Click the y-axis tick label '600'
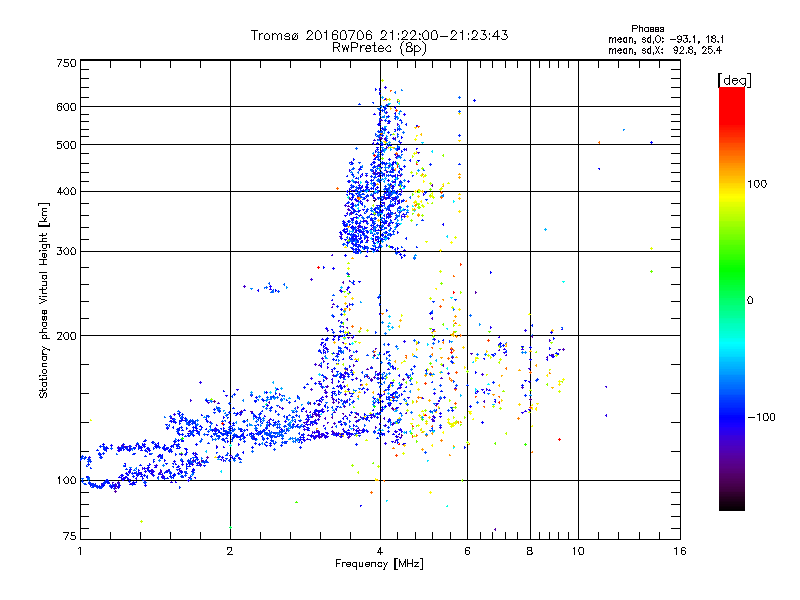Screen dimensions: 800x600 click(66, 107)
